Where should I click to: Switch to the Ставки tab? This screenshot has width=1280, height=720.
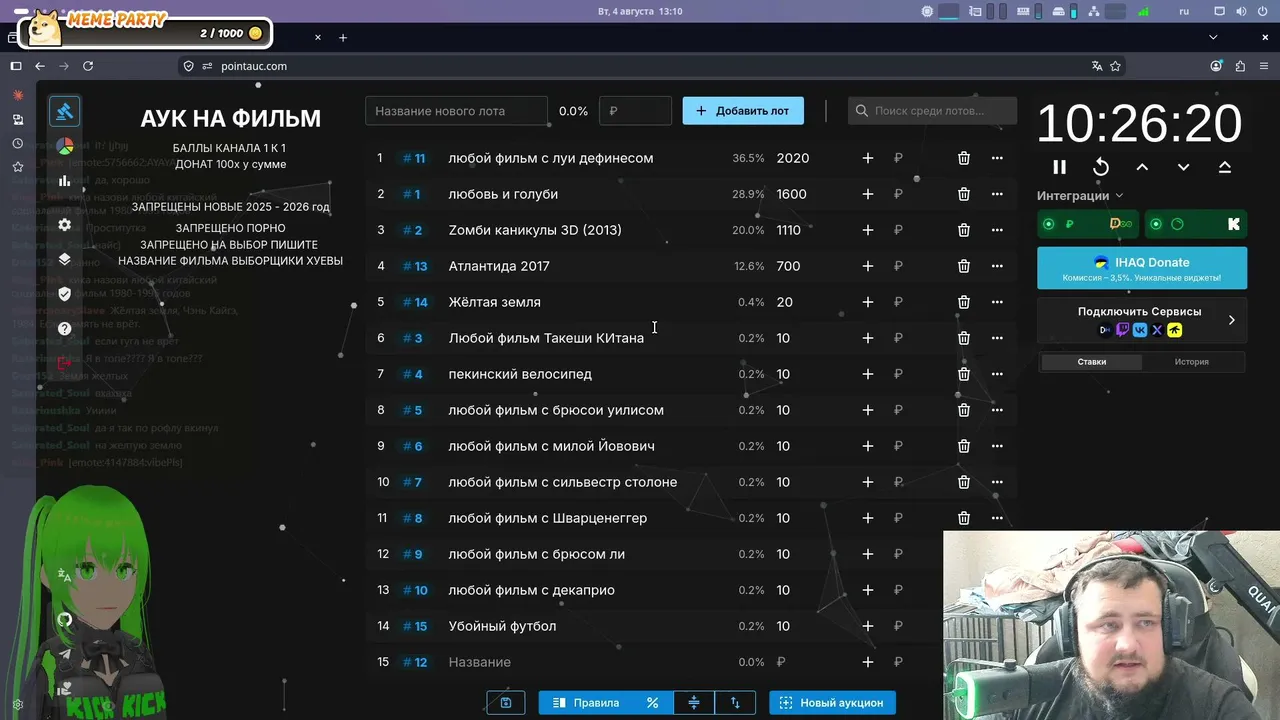click(1091, 362)
